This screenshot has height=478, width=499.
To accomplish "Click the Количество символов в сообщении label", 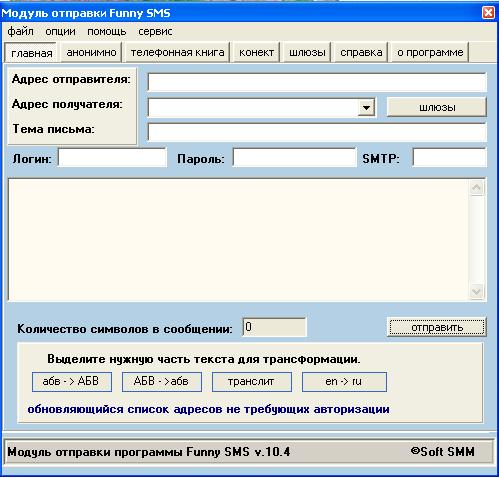I will 125,329.
